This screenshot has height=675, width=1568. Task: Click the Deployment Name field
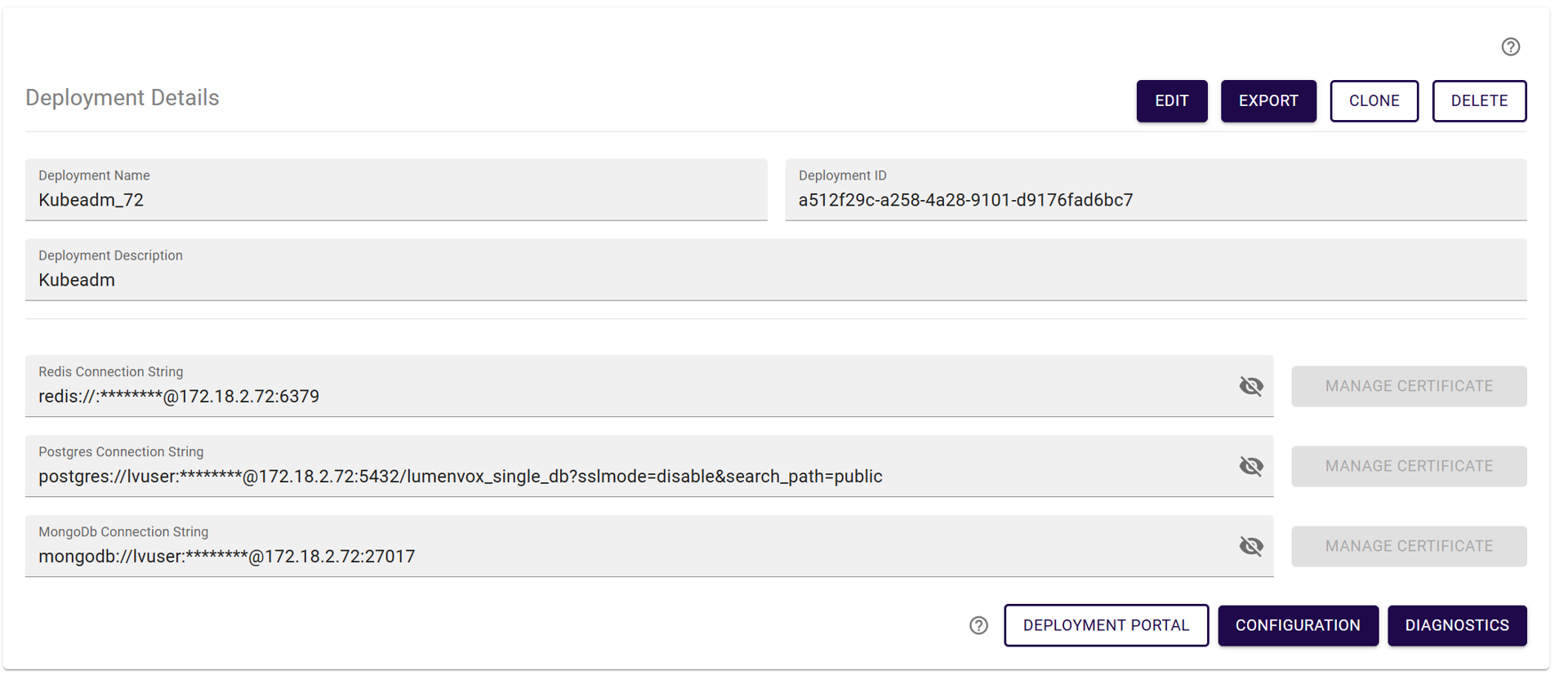coord(396,199)
